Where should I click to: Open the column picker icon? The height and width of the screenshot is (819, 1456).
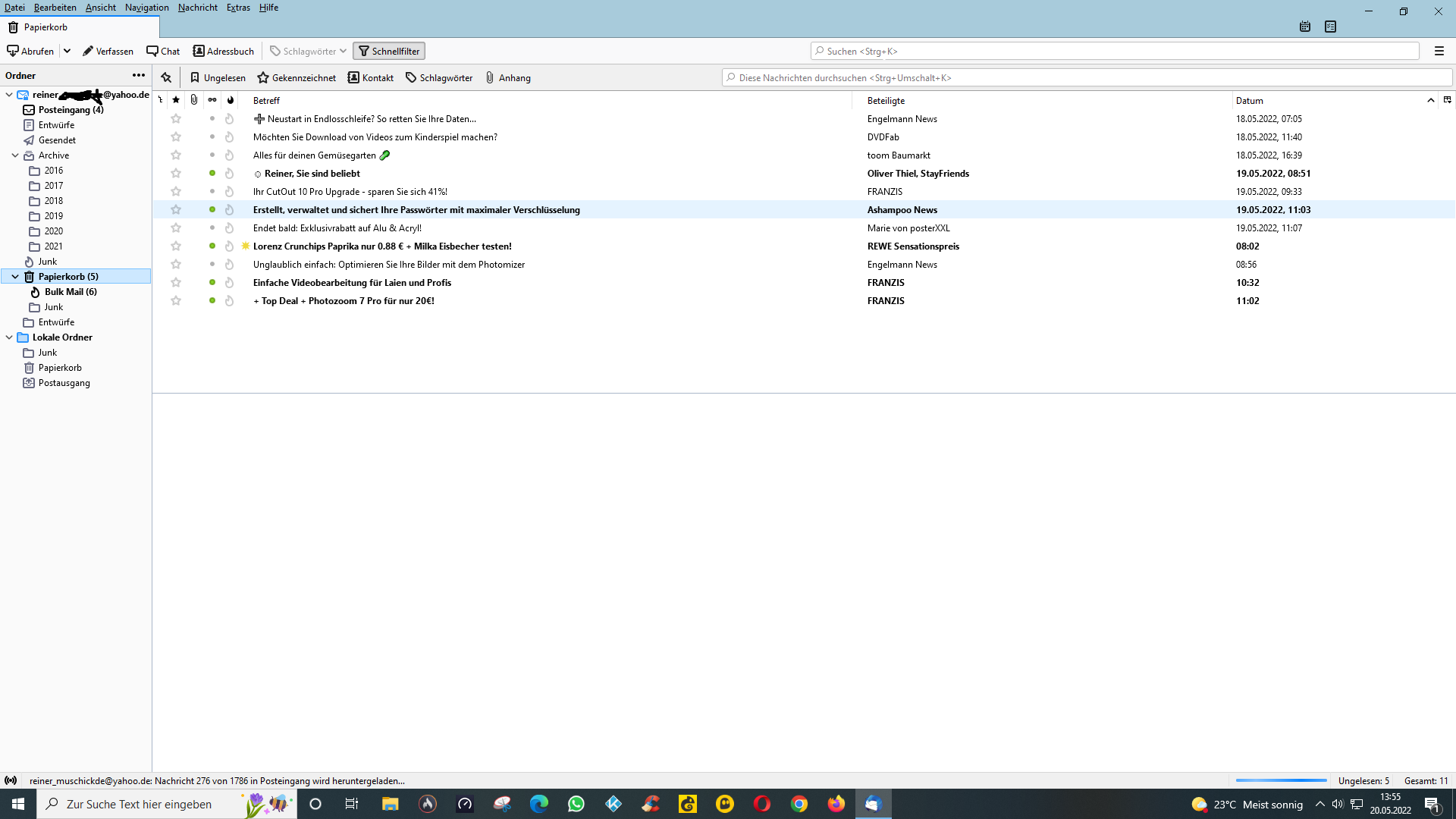pos(1448,100)
